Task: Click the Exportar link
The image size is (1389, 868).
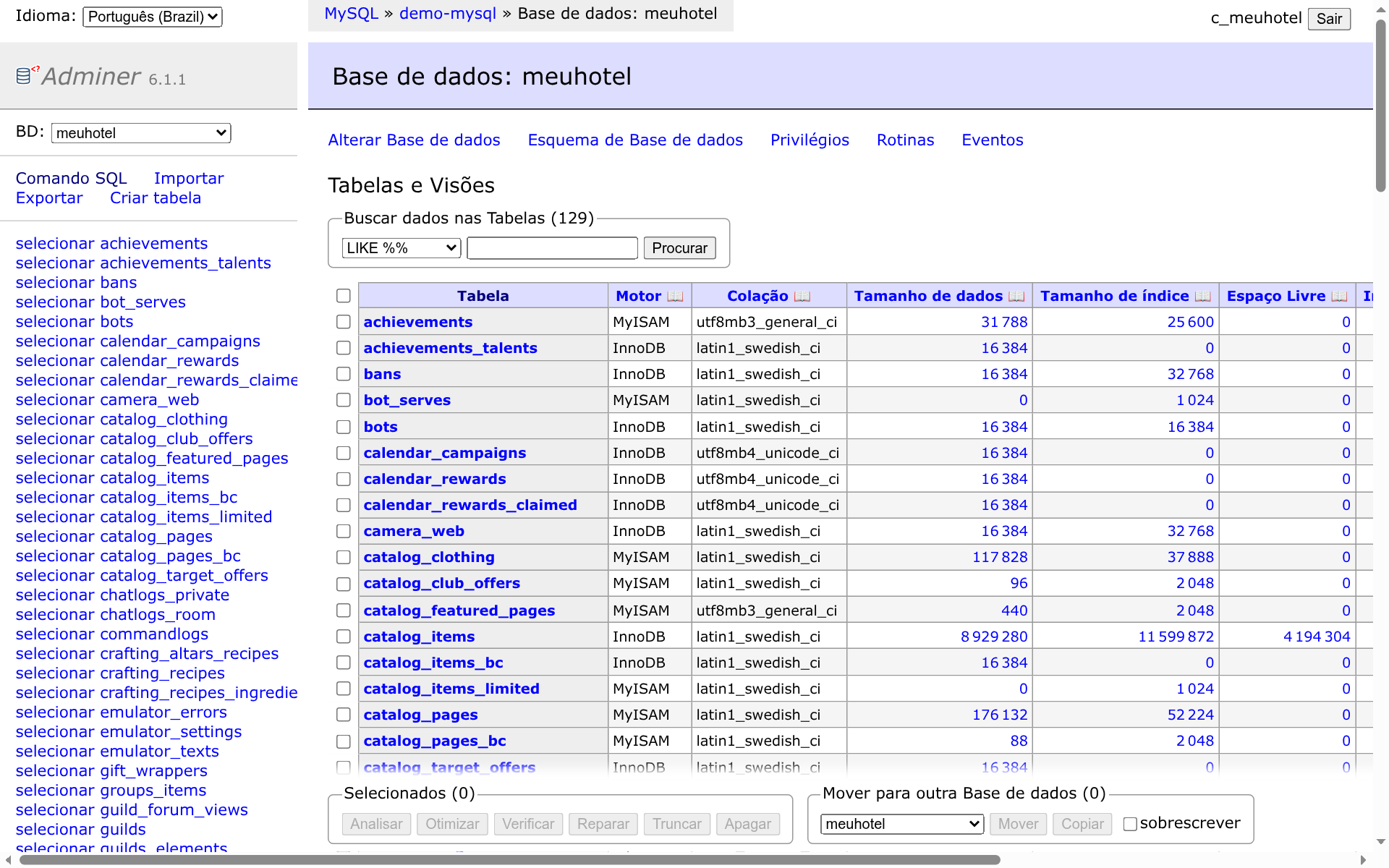Action: pyautogui.click(x=49, y=198)
